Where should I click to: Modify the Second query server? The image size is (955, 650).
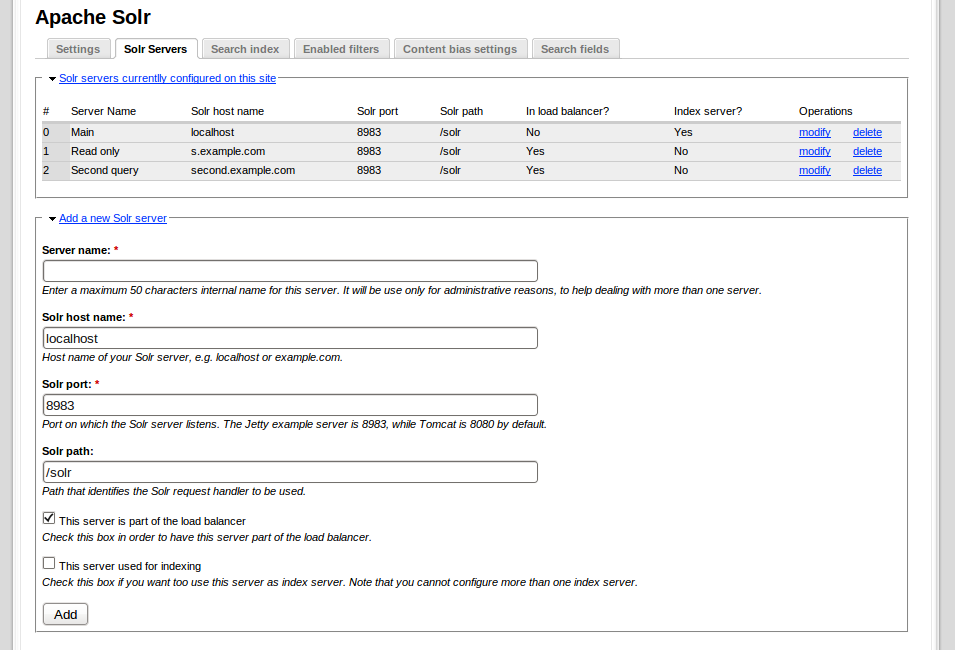point(814,170)
